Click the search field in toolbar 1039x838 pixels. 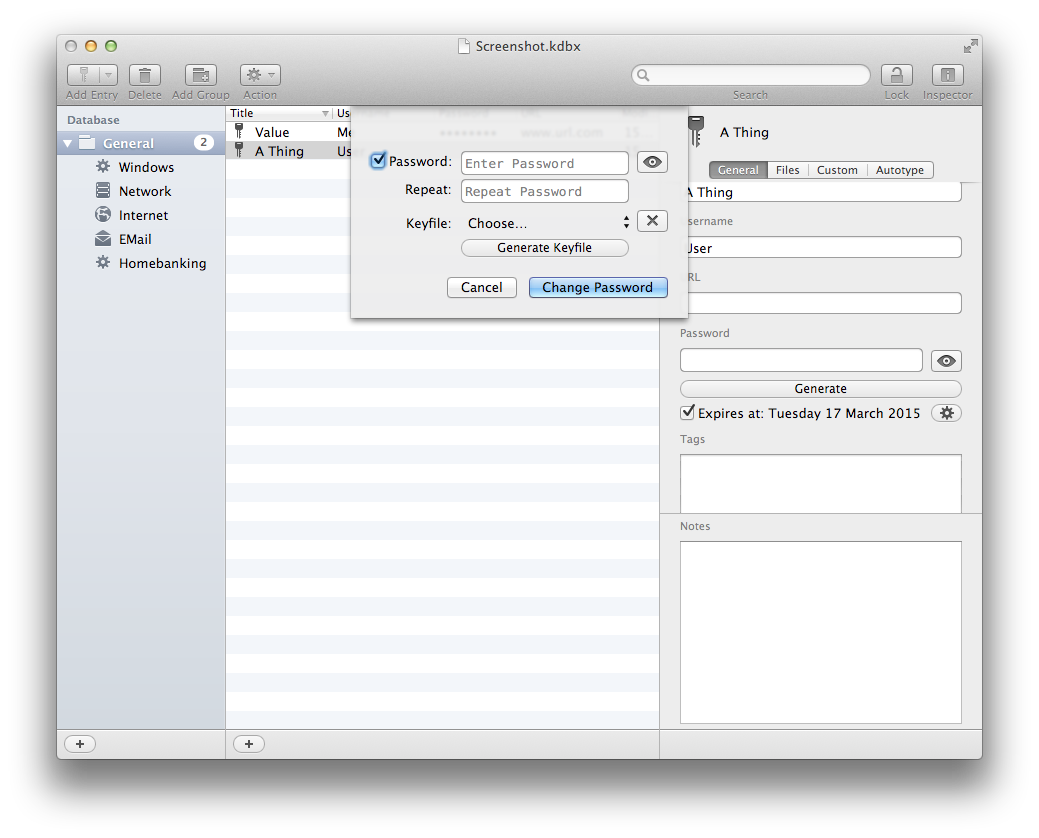coord(750,75)
